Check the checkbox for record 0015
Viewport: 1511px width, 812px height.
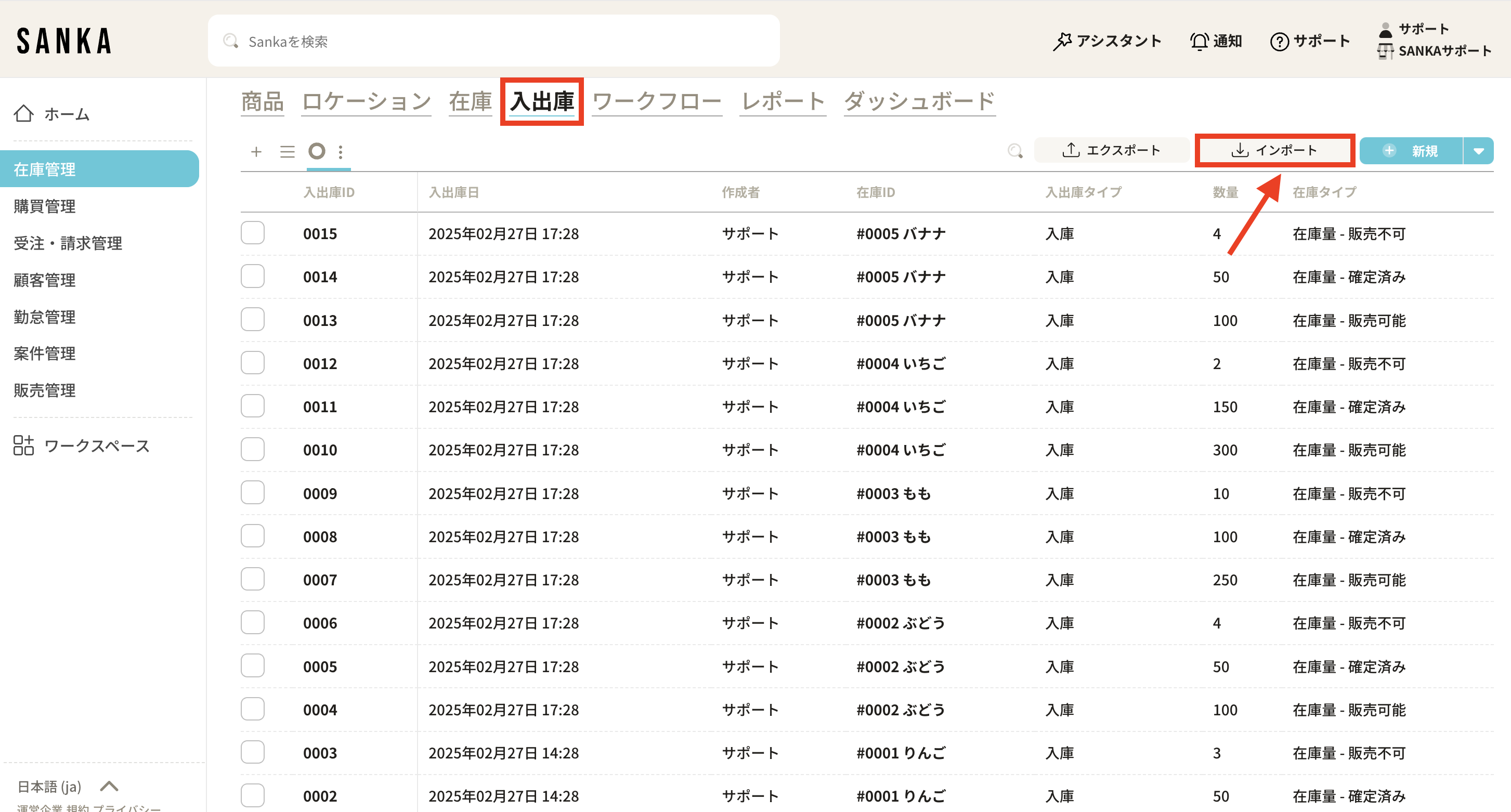[253, 233]
